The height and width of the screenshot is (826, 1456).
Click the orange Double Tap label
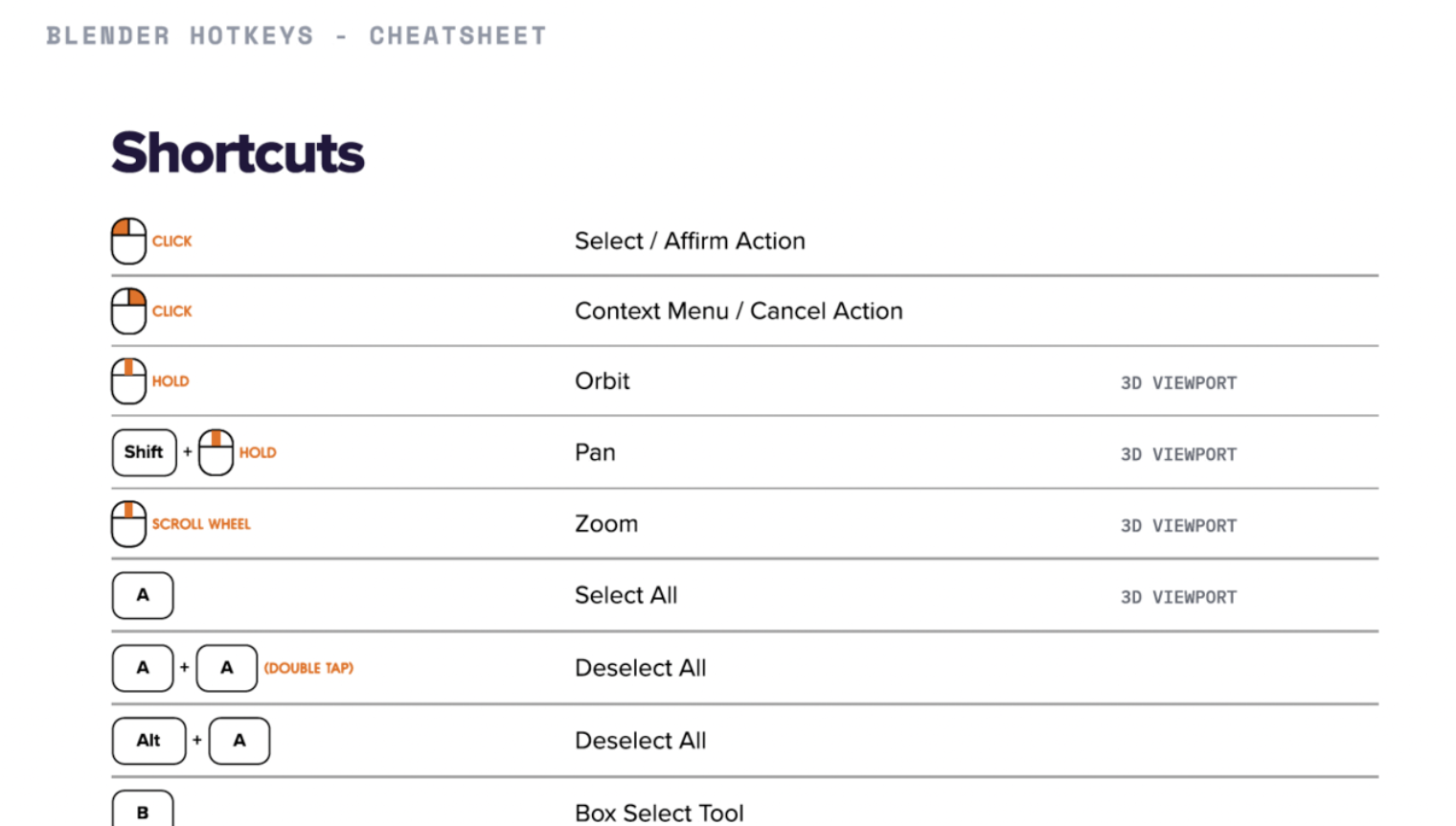point(308,668)
